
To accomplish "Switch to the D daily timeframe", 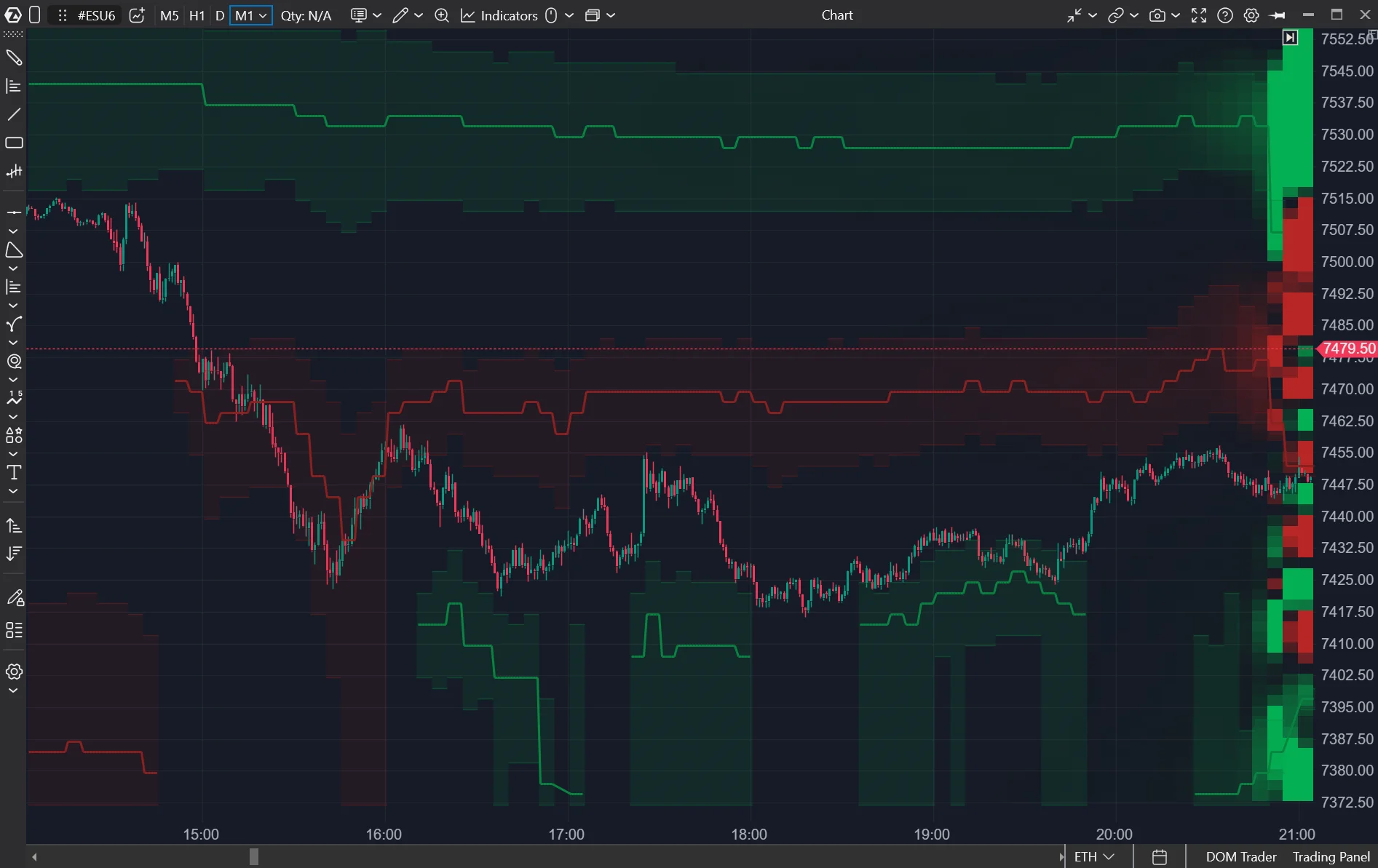I will [x=220, y=15].
